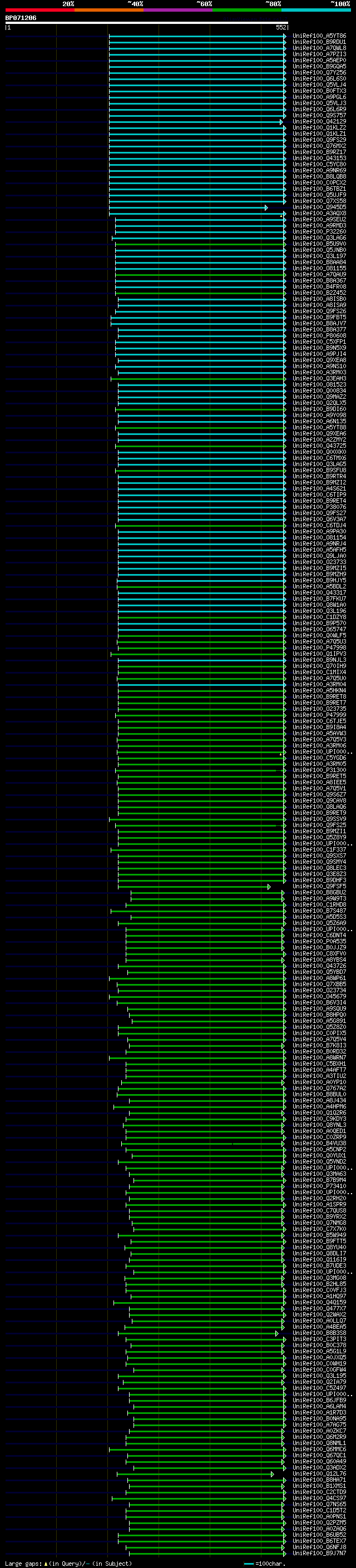The image size is (356, 1568).
Task: Select the UniRef100_Q1KLZ2 label
Action: [319, 128]
